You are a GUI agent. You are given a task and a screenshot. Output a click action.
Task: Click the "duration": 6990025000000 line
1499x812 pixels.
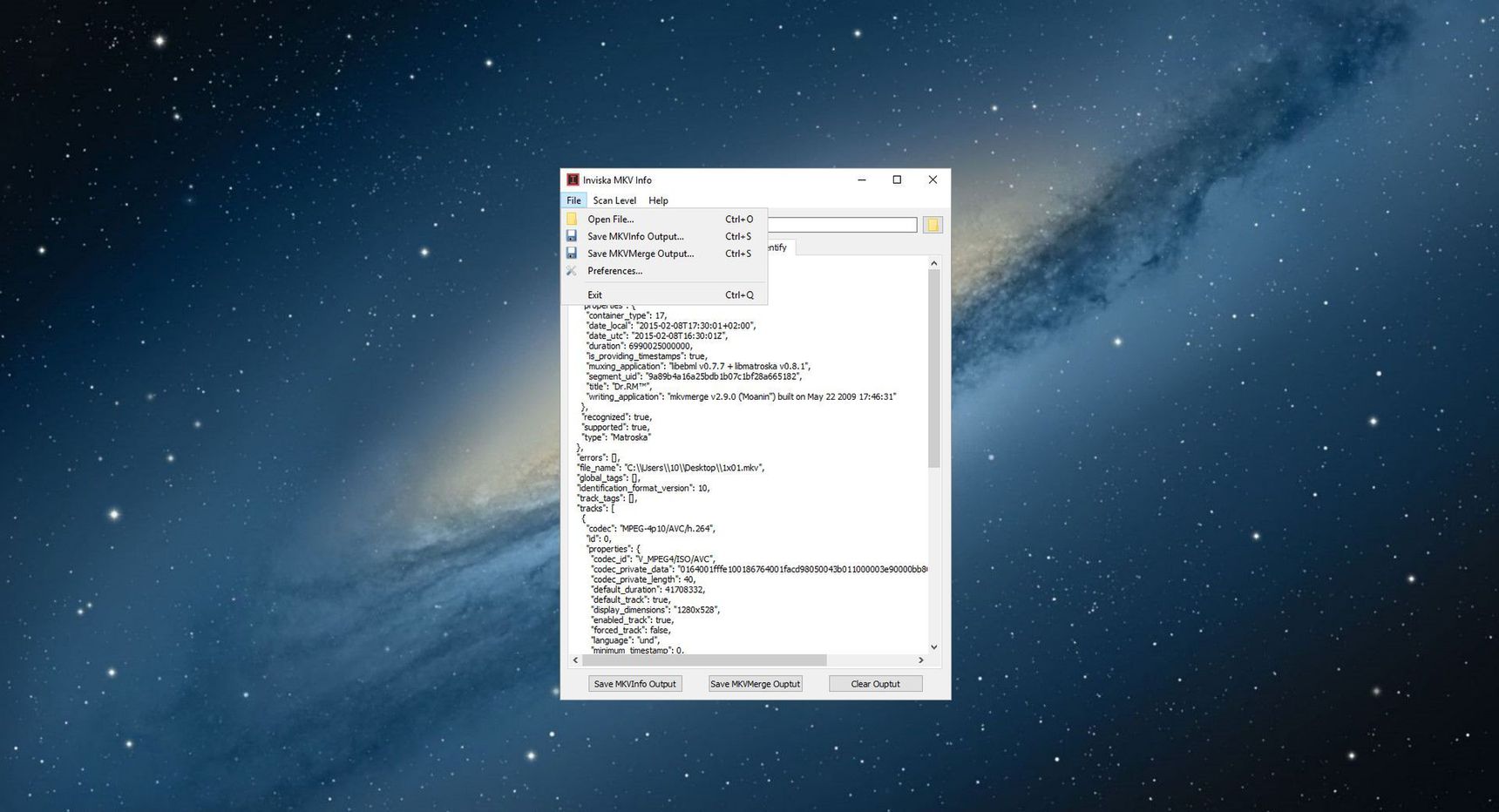pos(640,347)
